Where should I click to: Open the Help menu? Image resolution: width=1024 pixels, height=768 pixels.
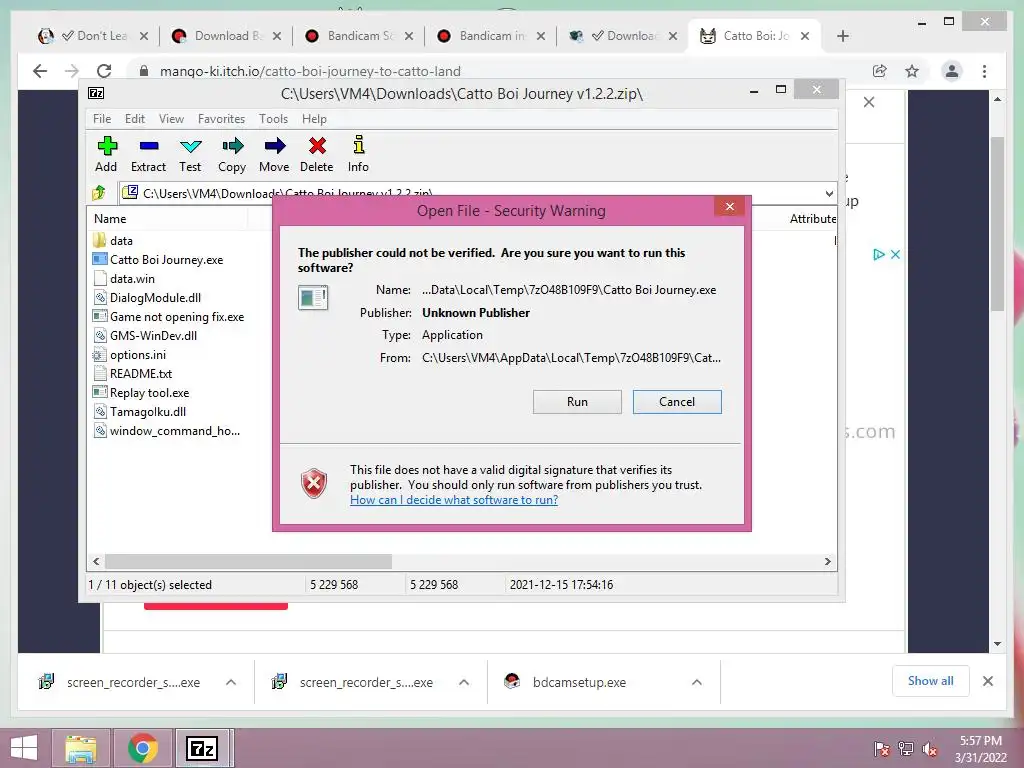pyautogui.click(x=314, y=119)
